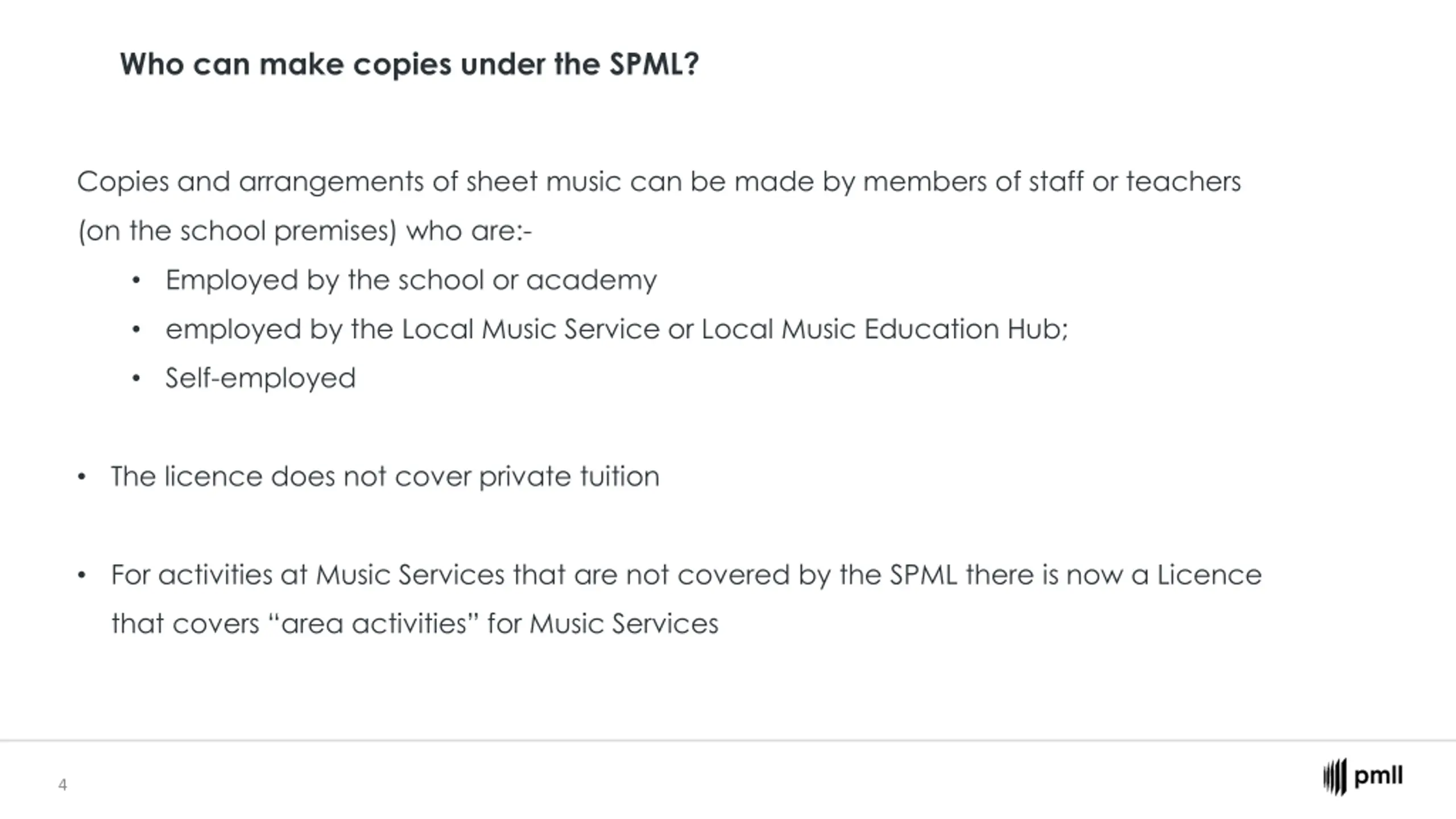Click the bullet dot before 'The licence does not'
The image size is (1456, 819).
(x=82, y=478)
